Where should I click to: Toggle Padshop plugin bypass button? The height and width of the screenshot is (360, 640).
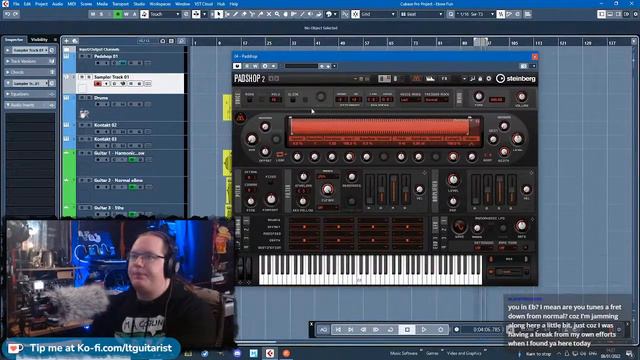point(237,66)
